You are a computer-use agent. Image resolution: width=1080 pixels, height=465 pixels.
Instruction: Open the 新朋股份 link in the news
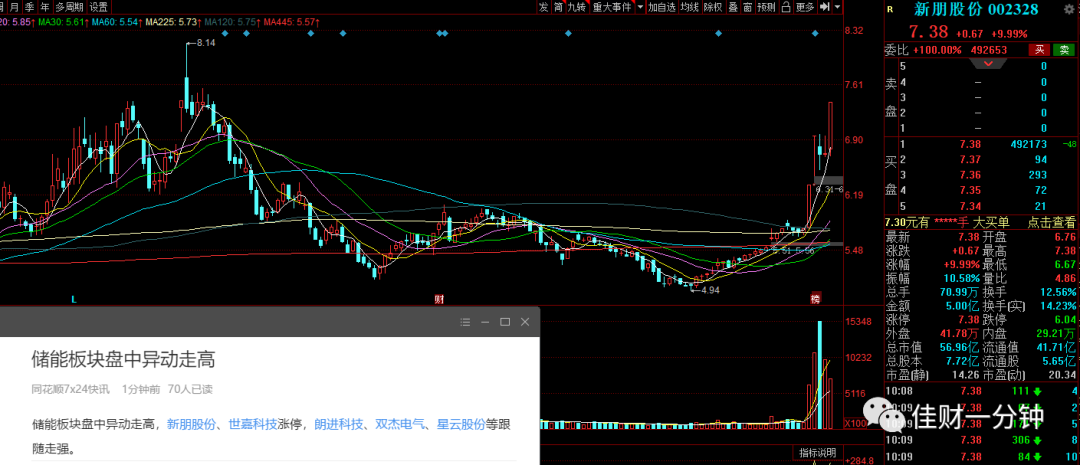pos(191,424)
